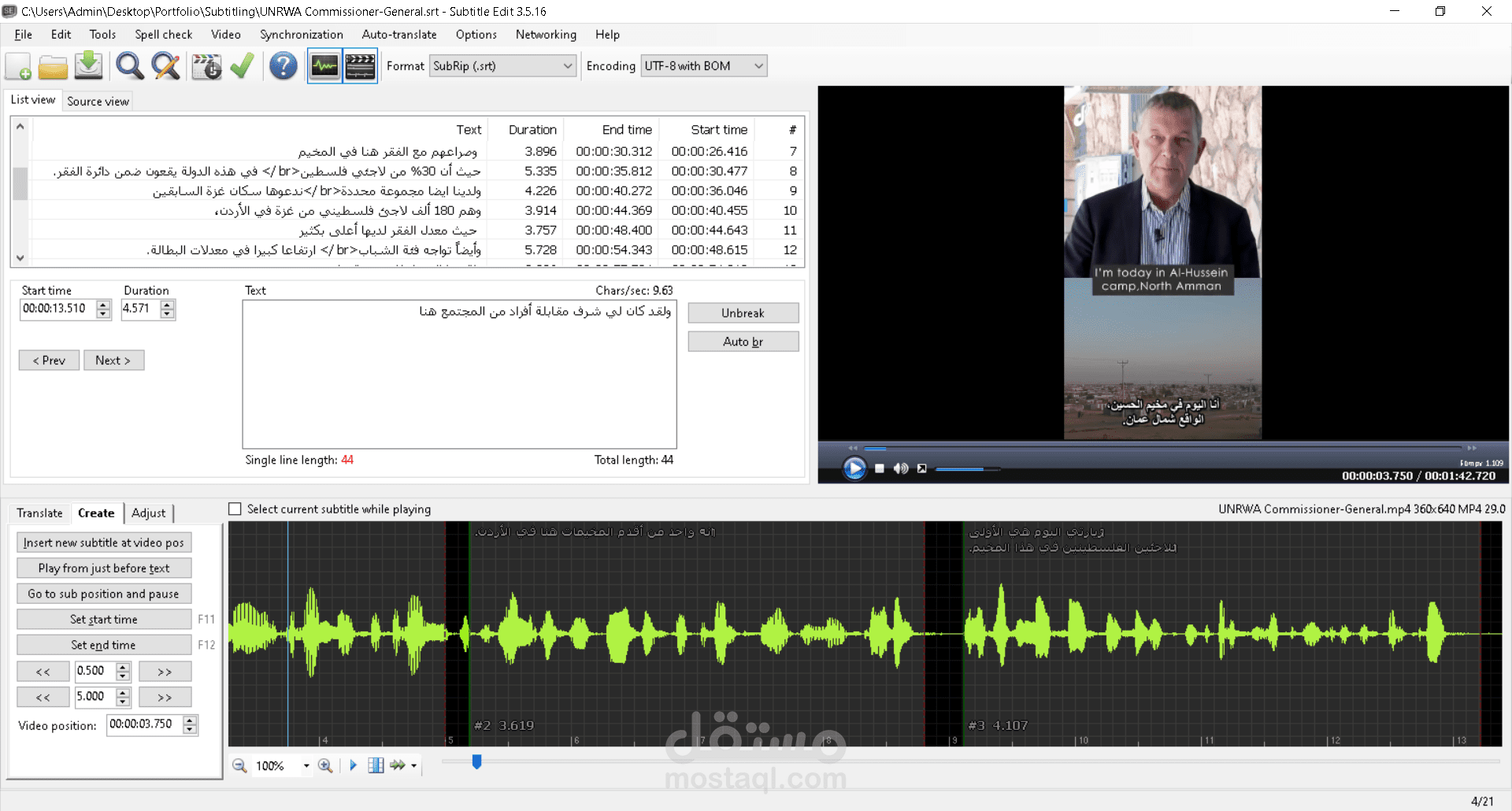
Task: Toggle video full screen icon
Action: 921,468
